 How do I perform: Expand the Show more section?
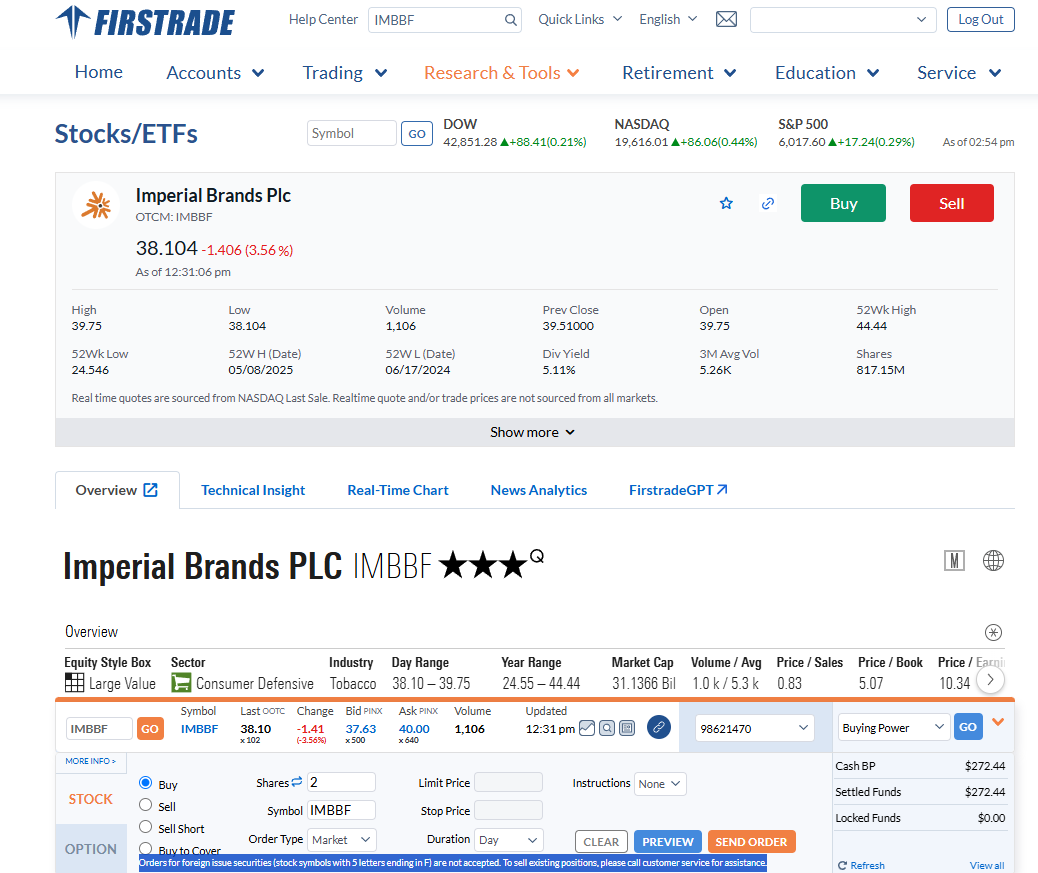pyautogui.click(x=533, y=432)
